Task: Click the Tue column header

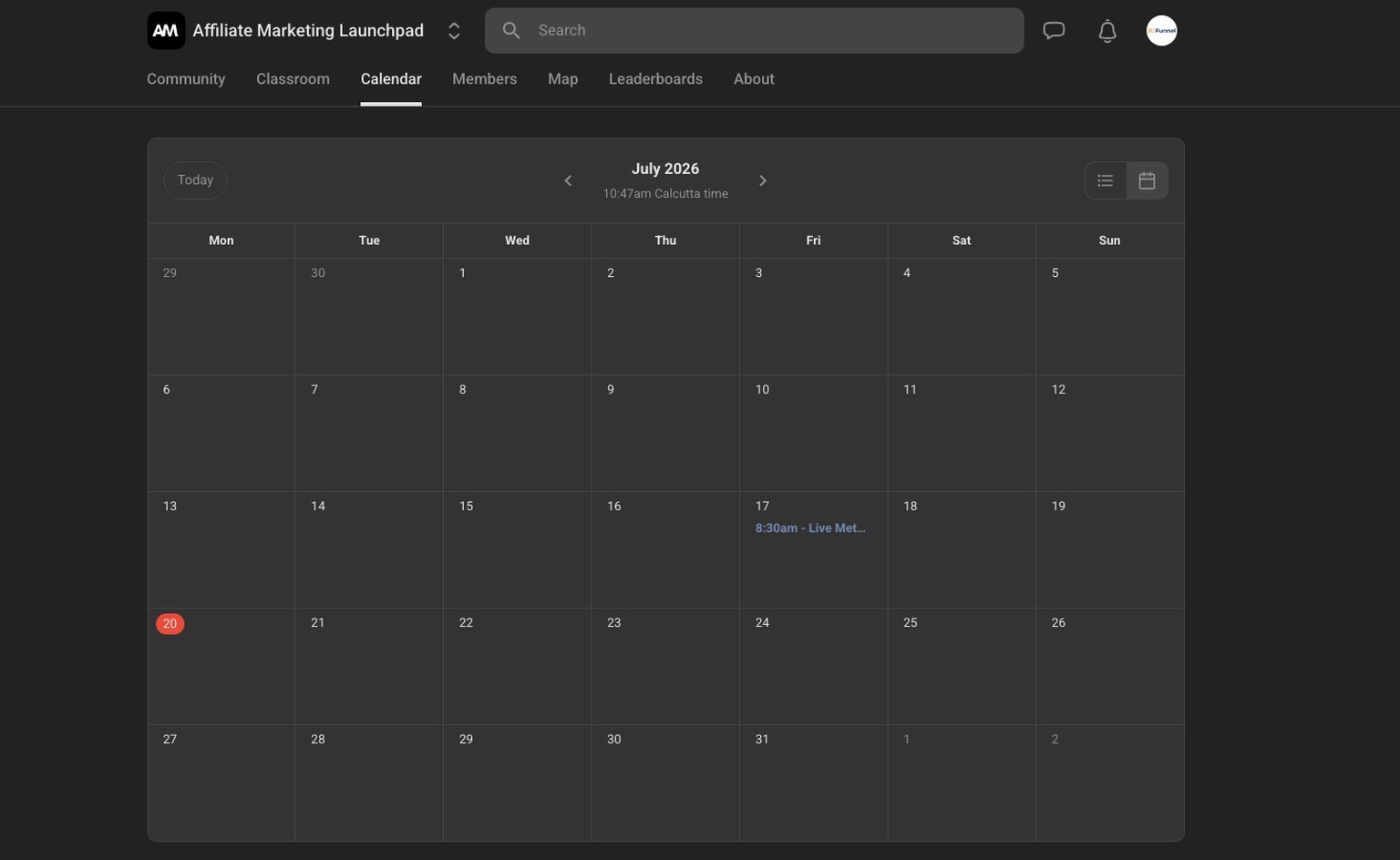Action: 369,241
